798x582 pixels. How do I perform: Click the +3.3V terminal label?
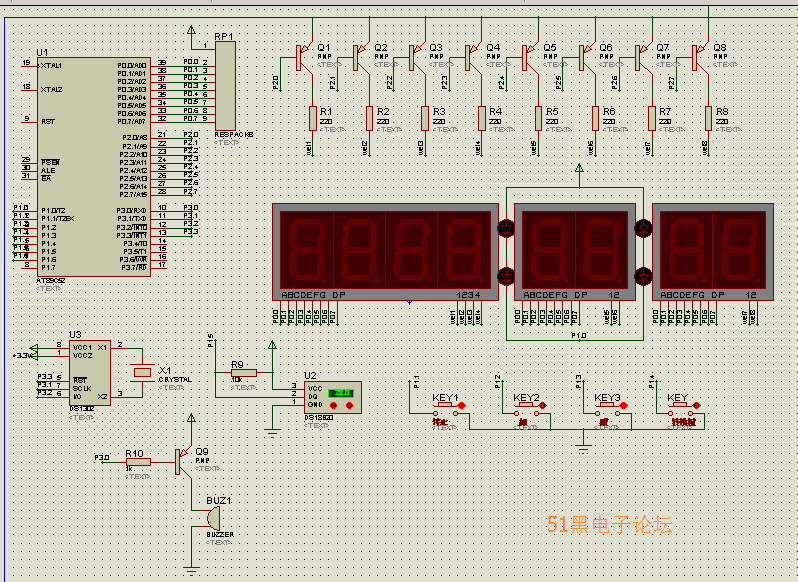click(23, 356)
